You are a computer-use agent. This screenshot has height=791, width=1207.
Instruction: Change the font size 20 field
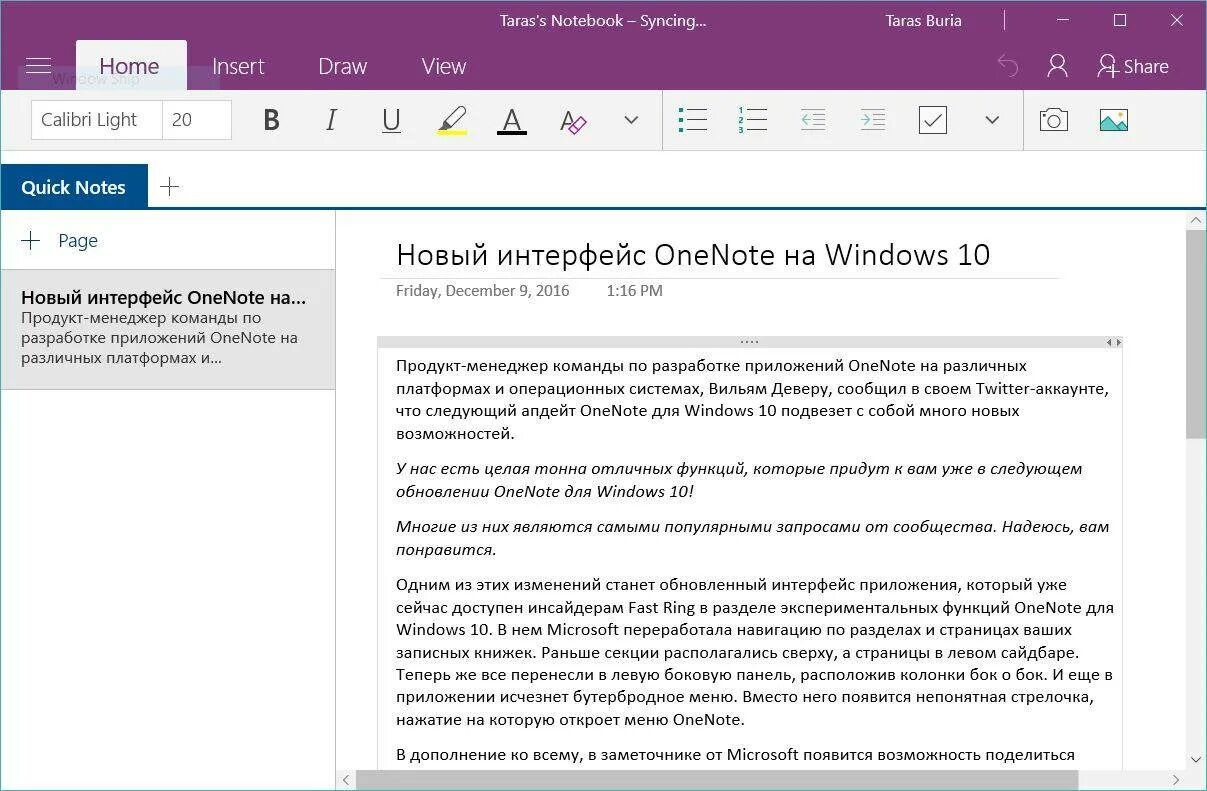point(197,120)
